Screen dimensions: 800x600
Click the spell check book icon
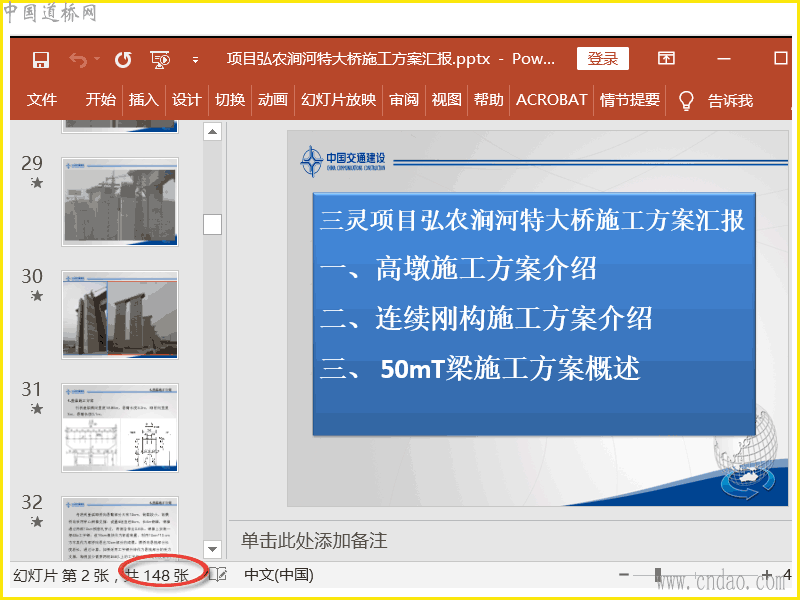click(x=218, y=575)
